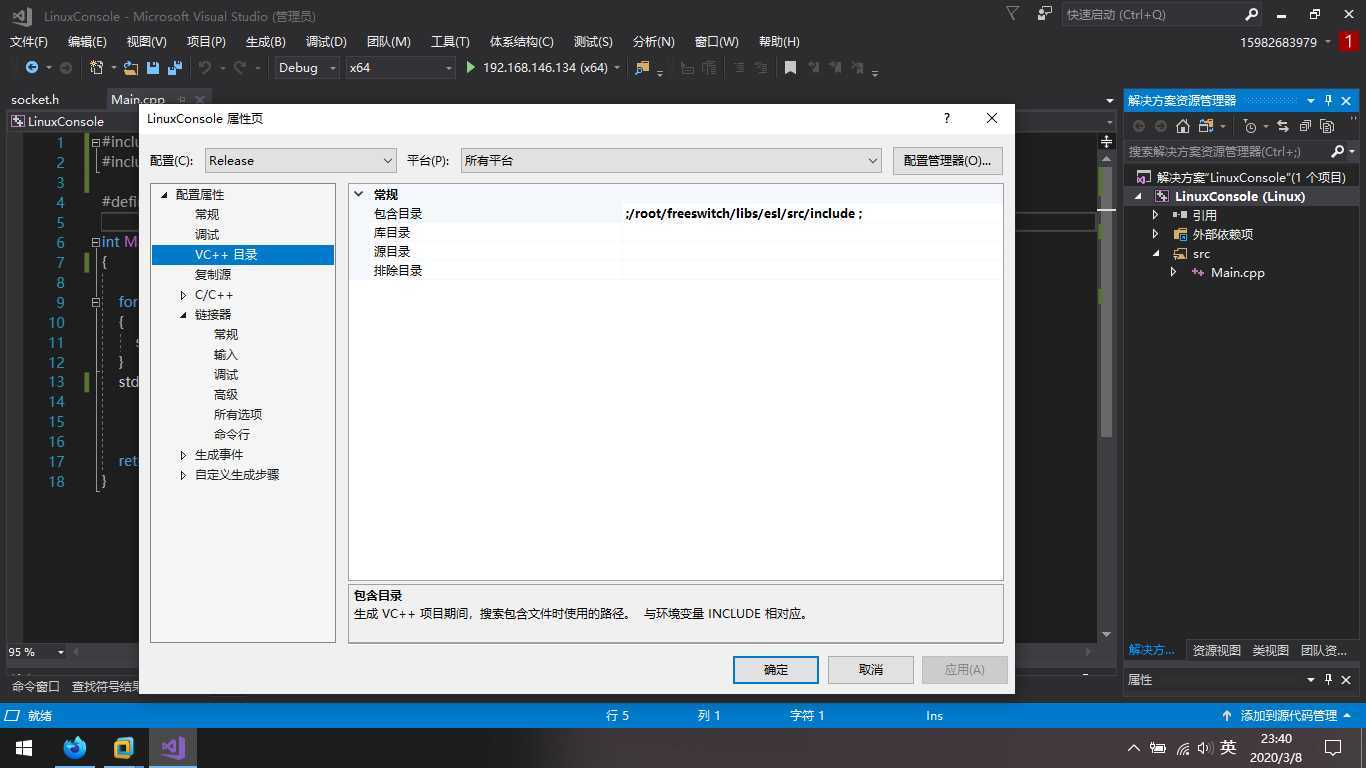The height and width of the screenshot is (768, 1366).
Task: Switch to the 类视图 tab
Action: click(x=1270, y=650)
